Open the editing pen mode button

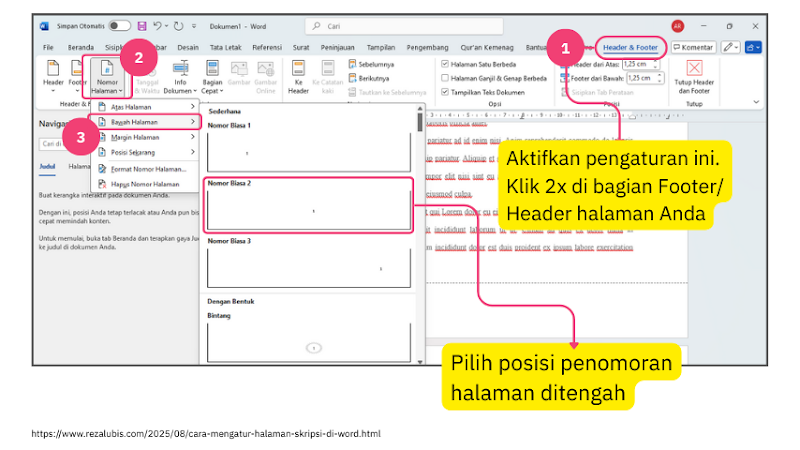click(x=731, y=47)
